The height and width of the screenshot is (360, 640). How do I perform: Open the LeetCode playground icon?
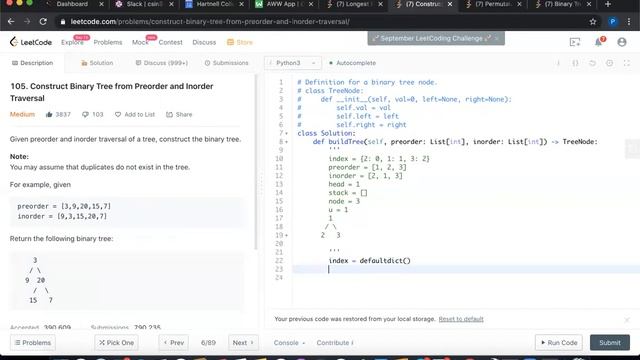[x=575, y=42]
